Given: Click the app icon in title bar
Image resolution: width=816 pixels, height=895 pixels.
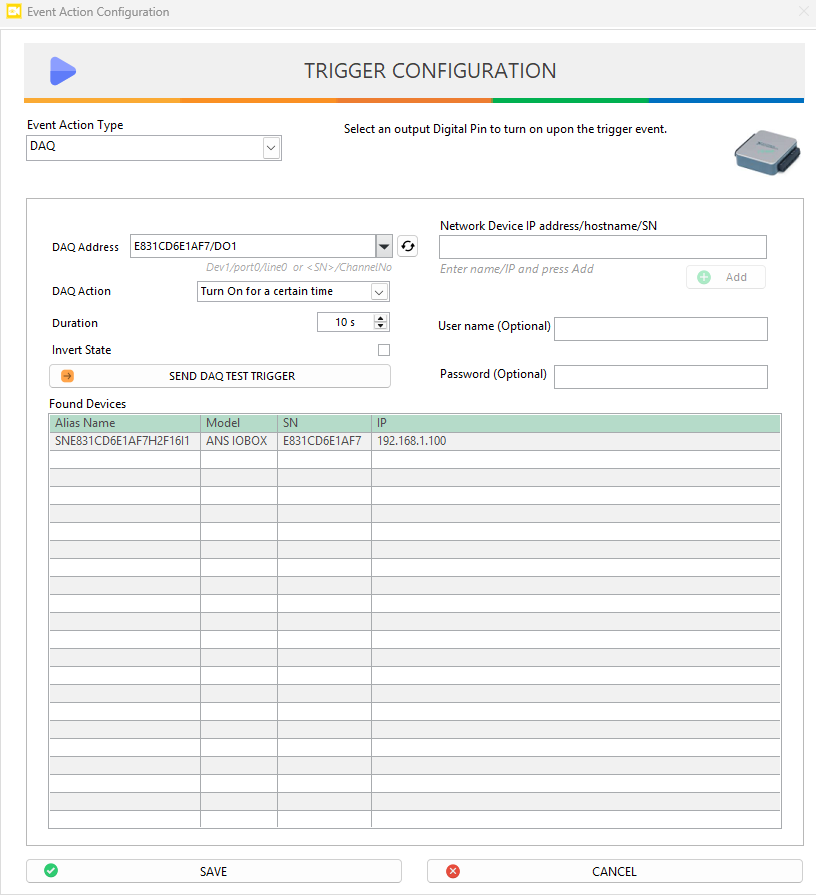Looking at the screenshot, I should click(13, 12).
